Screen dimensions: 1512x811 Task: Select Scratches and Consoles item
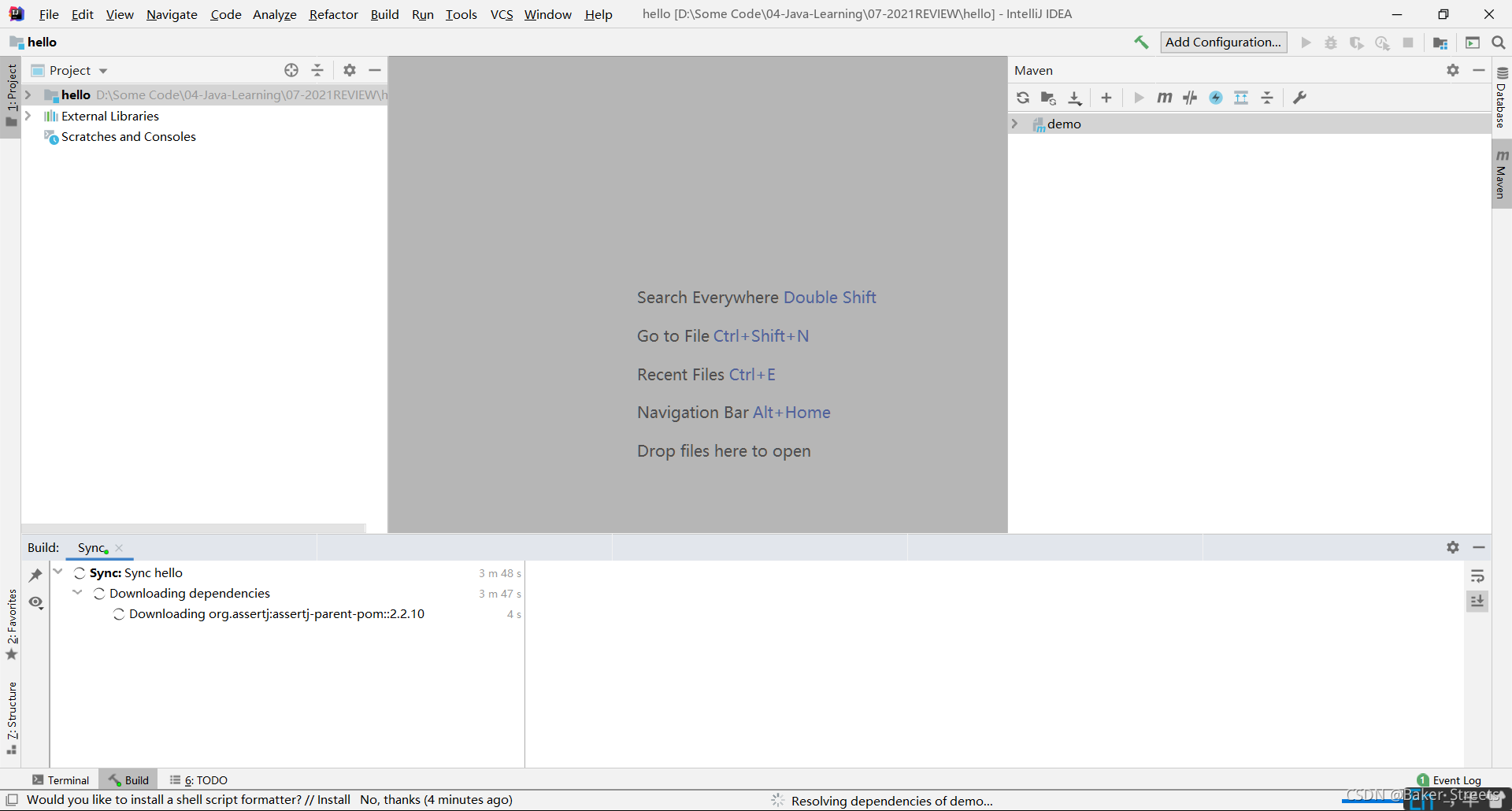[x=128, y=137]
